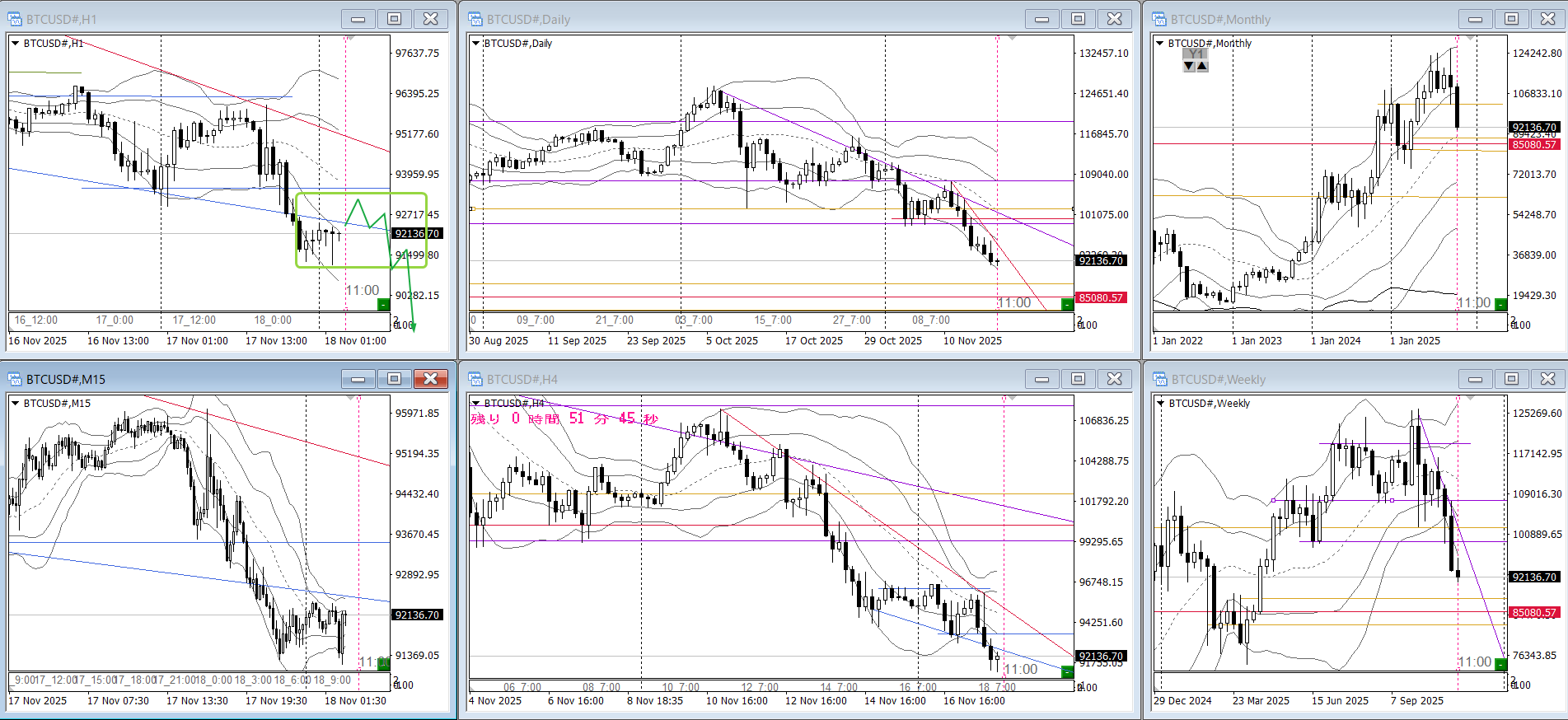Click the chart icon in BTCUSD#,Daily title bar
The height and width of the screenshot is (720, 1568).
475,19
